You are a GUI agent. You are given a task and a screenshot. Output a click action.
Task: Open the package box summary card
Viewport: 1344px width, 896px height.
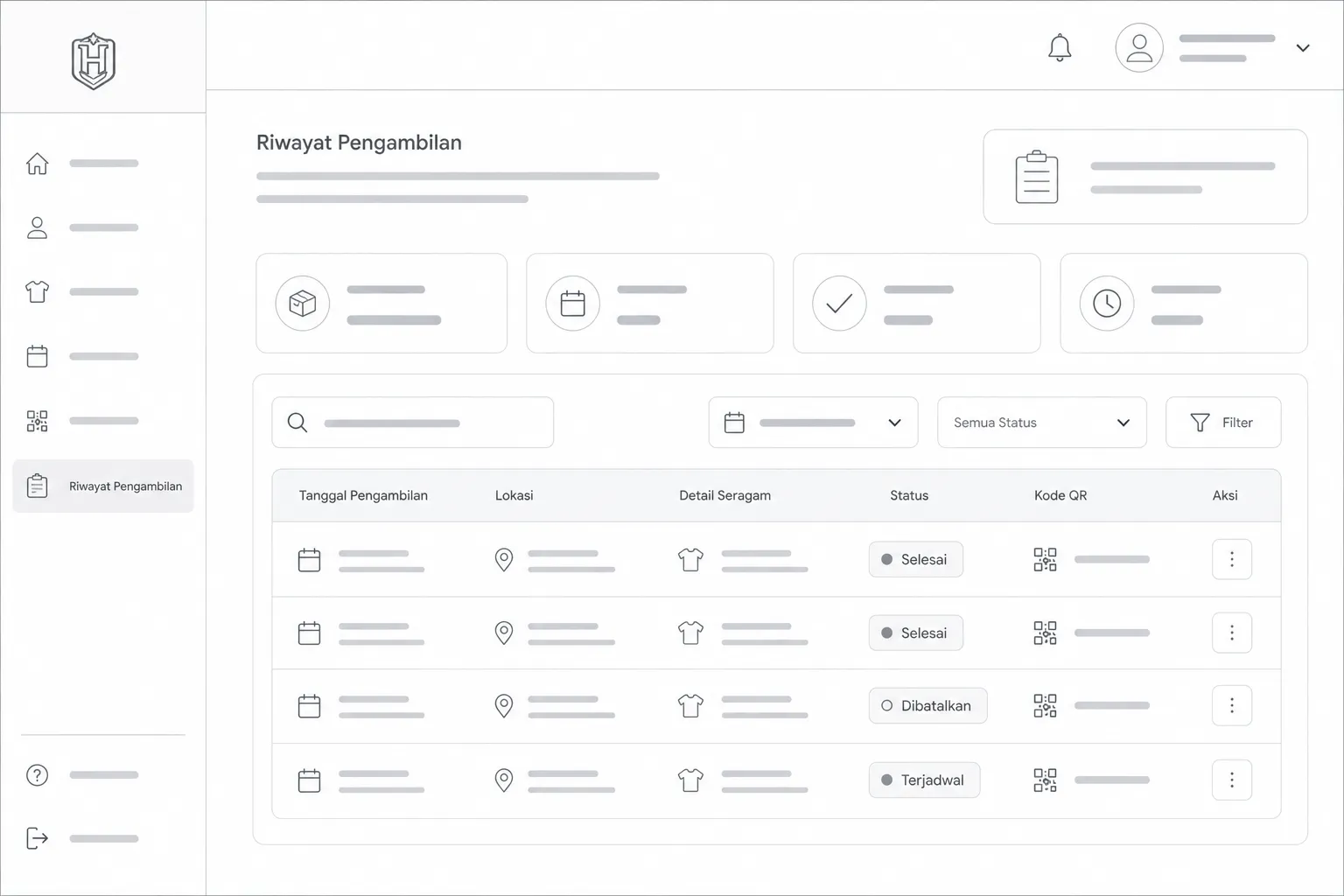[381, 304]
